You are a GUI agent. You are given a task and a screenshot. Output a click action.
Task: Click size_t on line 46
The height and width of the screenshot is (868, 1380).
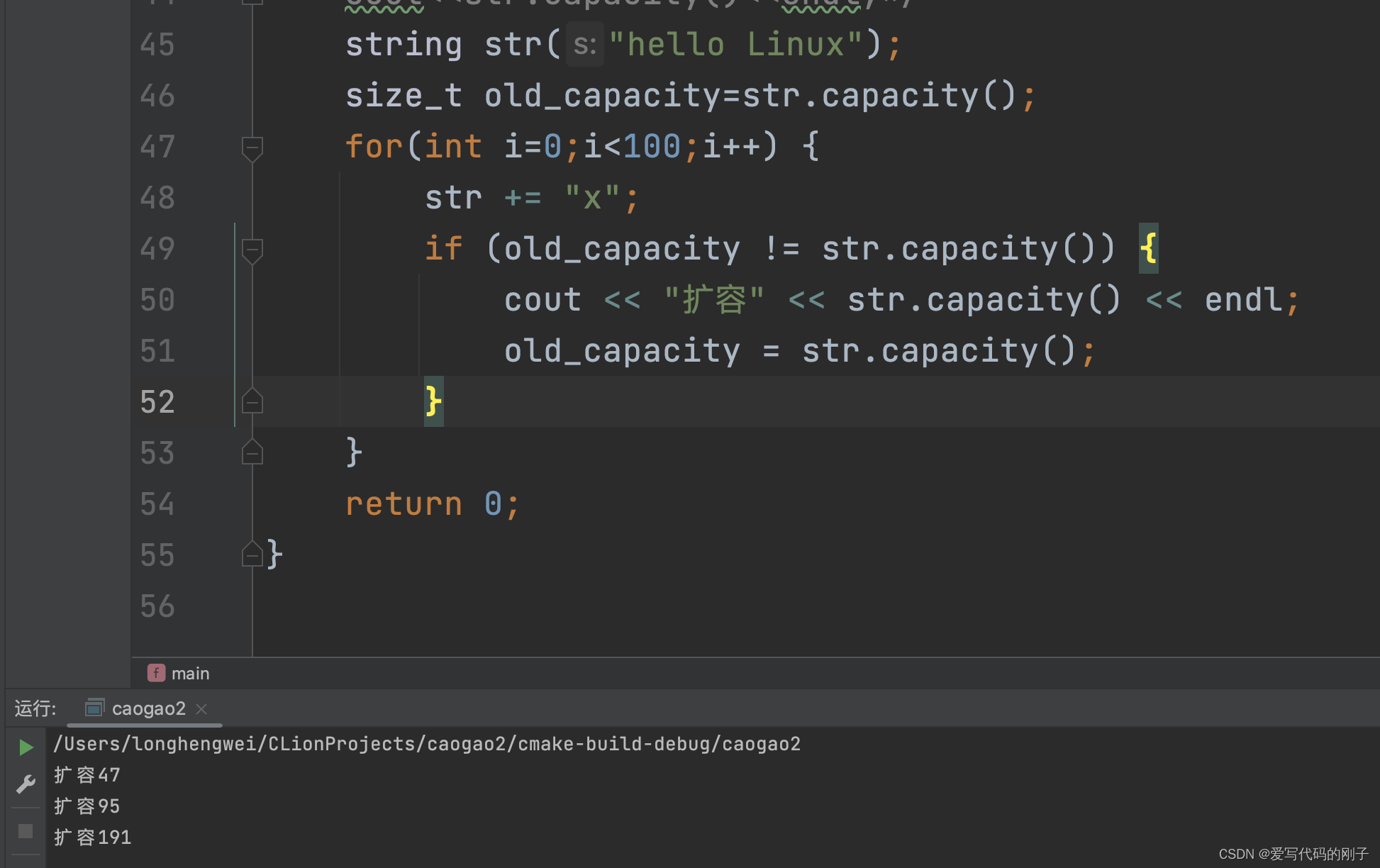click(404, 96)
